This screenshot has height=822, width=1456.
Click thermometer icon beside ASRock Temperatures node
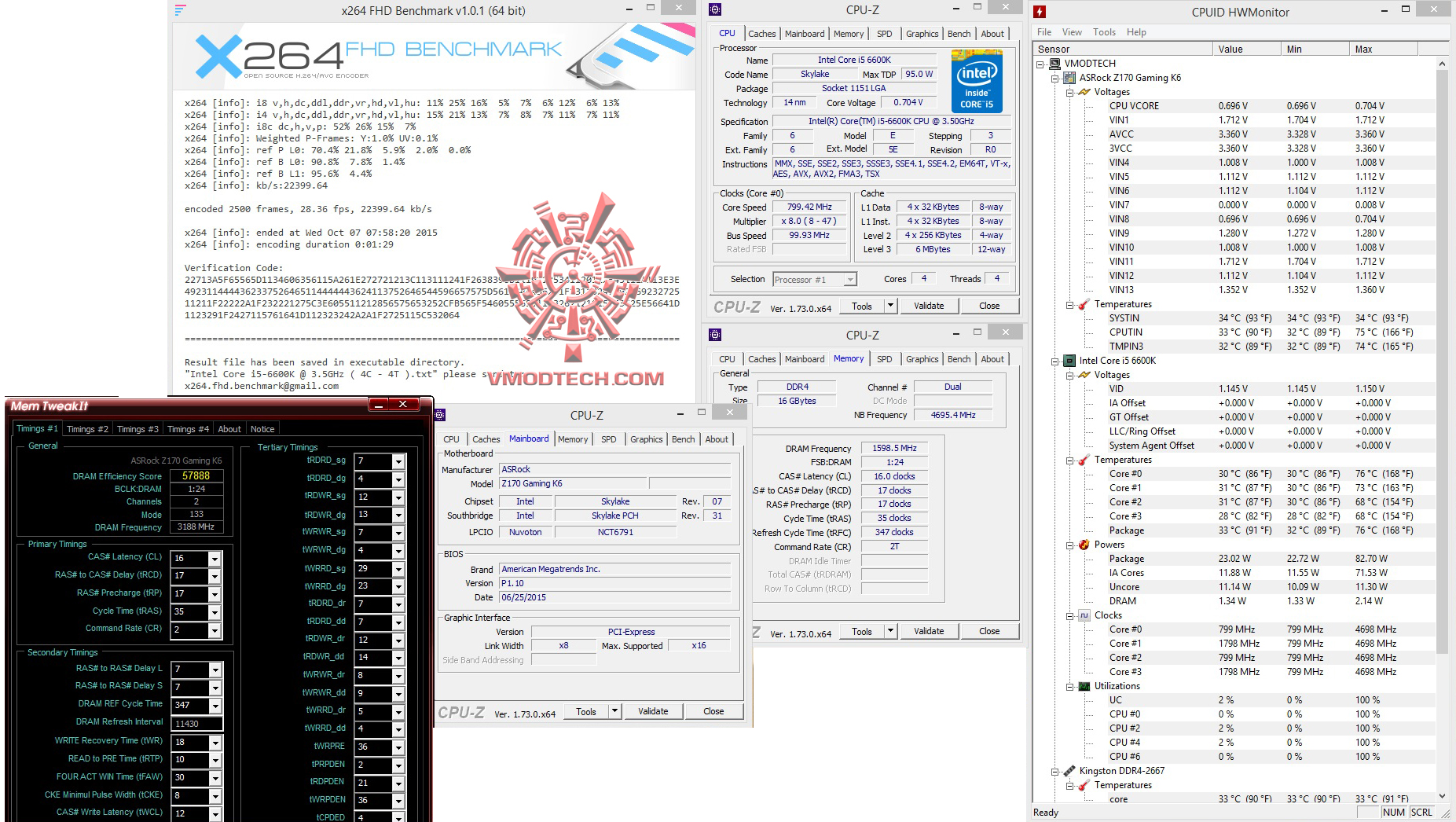(1084, 304)
